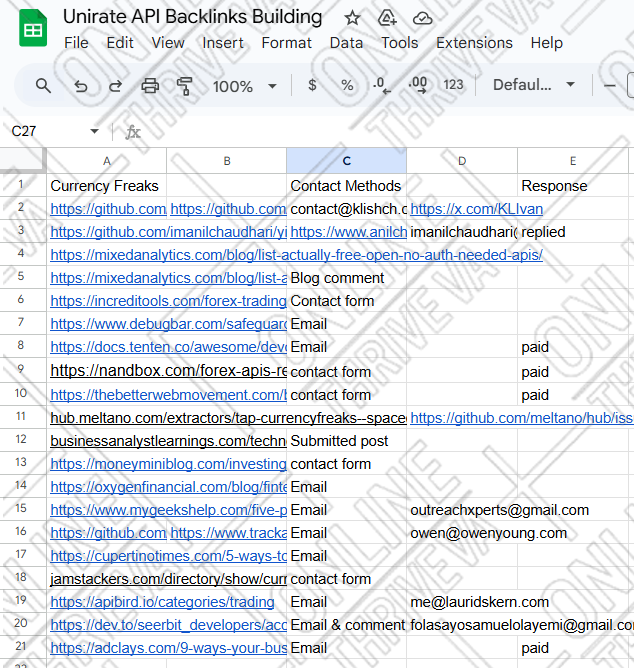The image size is (634, 668).
Task: Select the Currency Freaks cell
Action: coord(107,185)
